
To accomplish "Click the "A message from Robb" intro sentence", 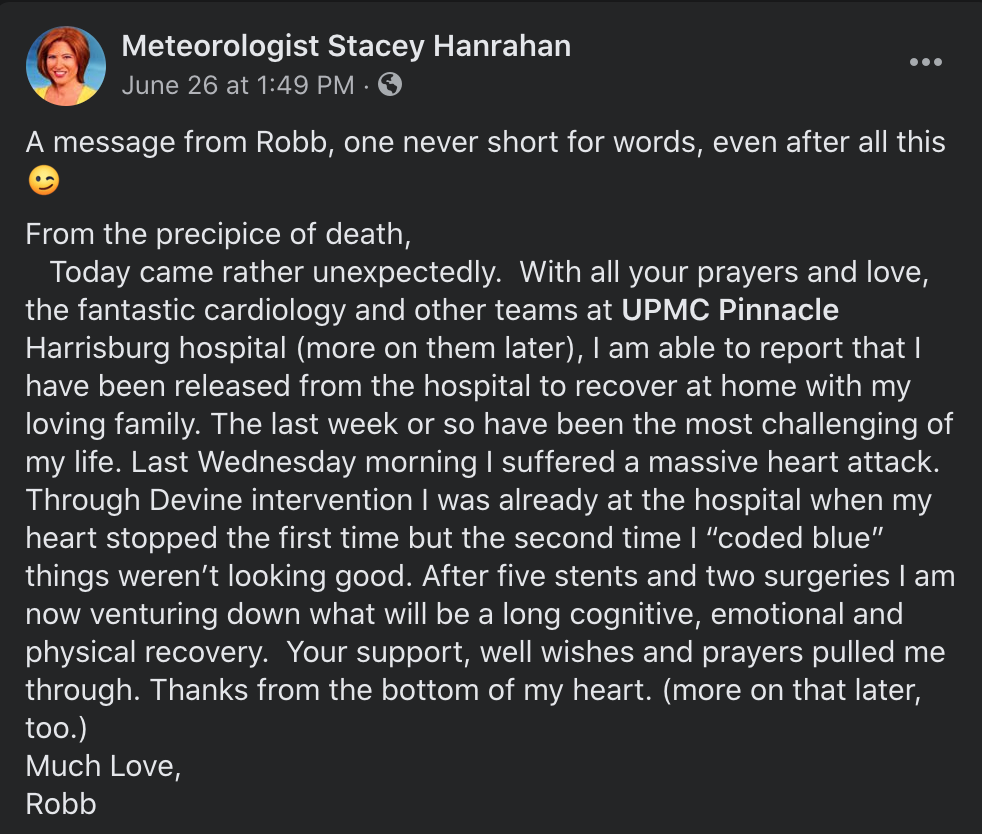I will click(485, 142).
